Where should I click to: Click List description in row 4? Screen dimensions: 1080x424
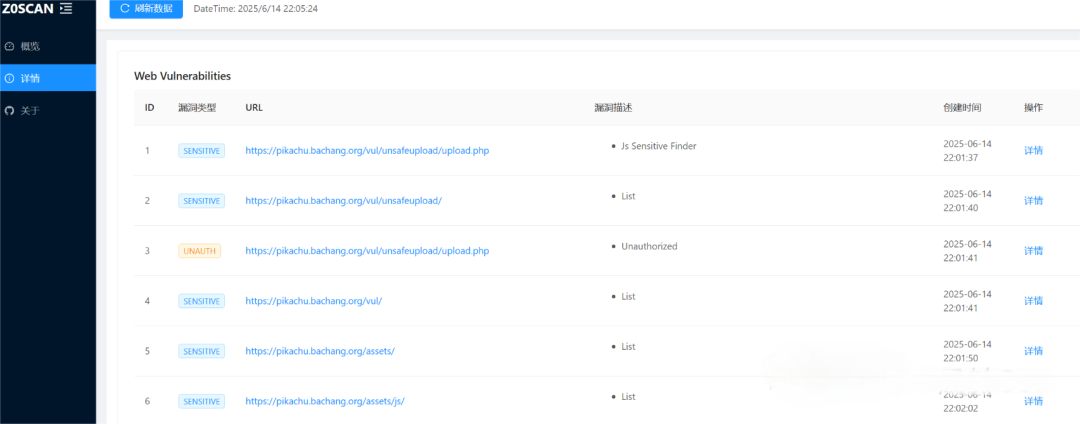tap(627, 297)
